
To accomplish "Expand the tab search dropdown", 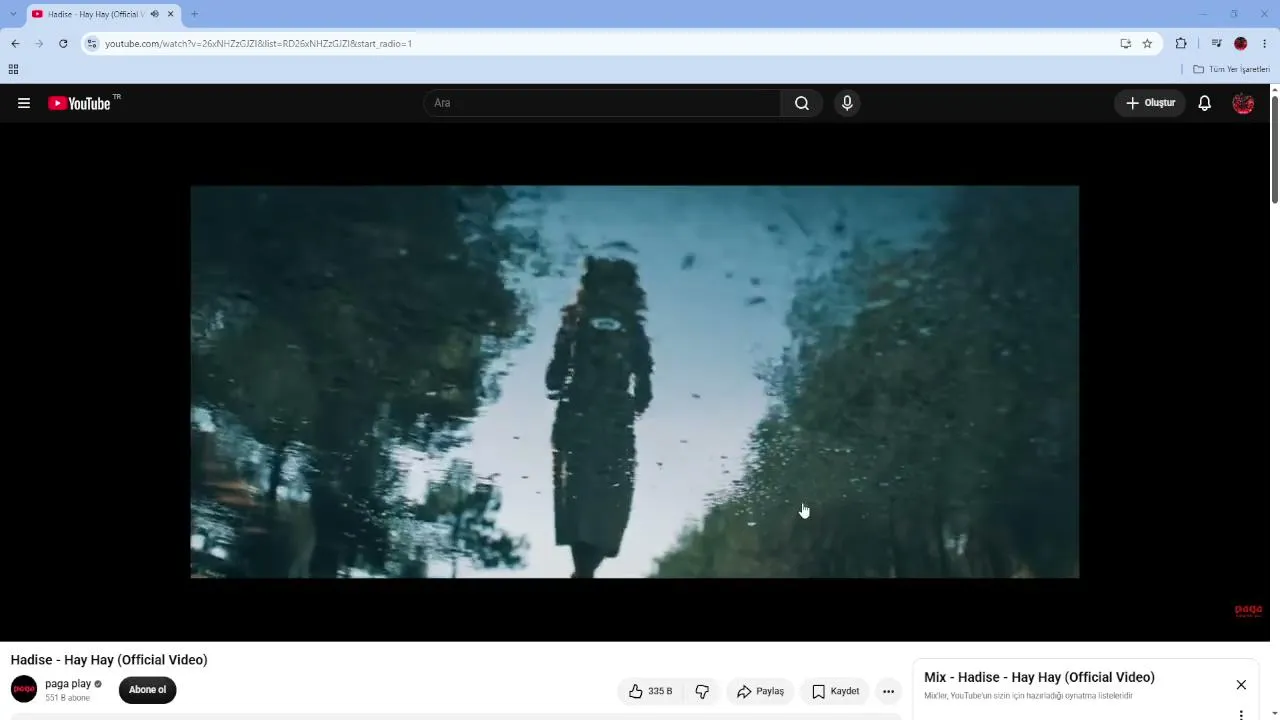I will tap(13, 14).
